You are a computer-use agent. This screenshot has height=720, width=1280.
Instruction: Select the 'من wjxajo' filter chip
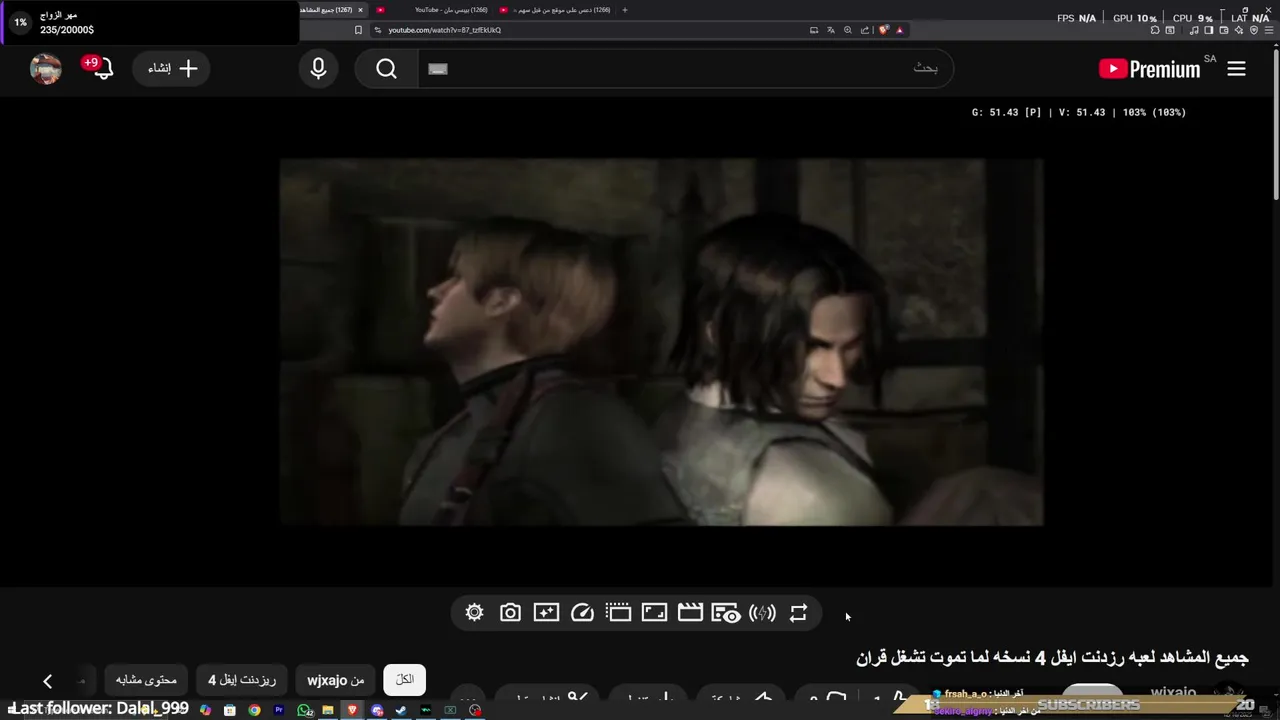coord(336,680)
